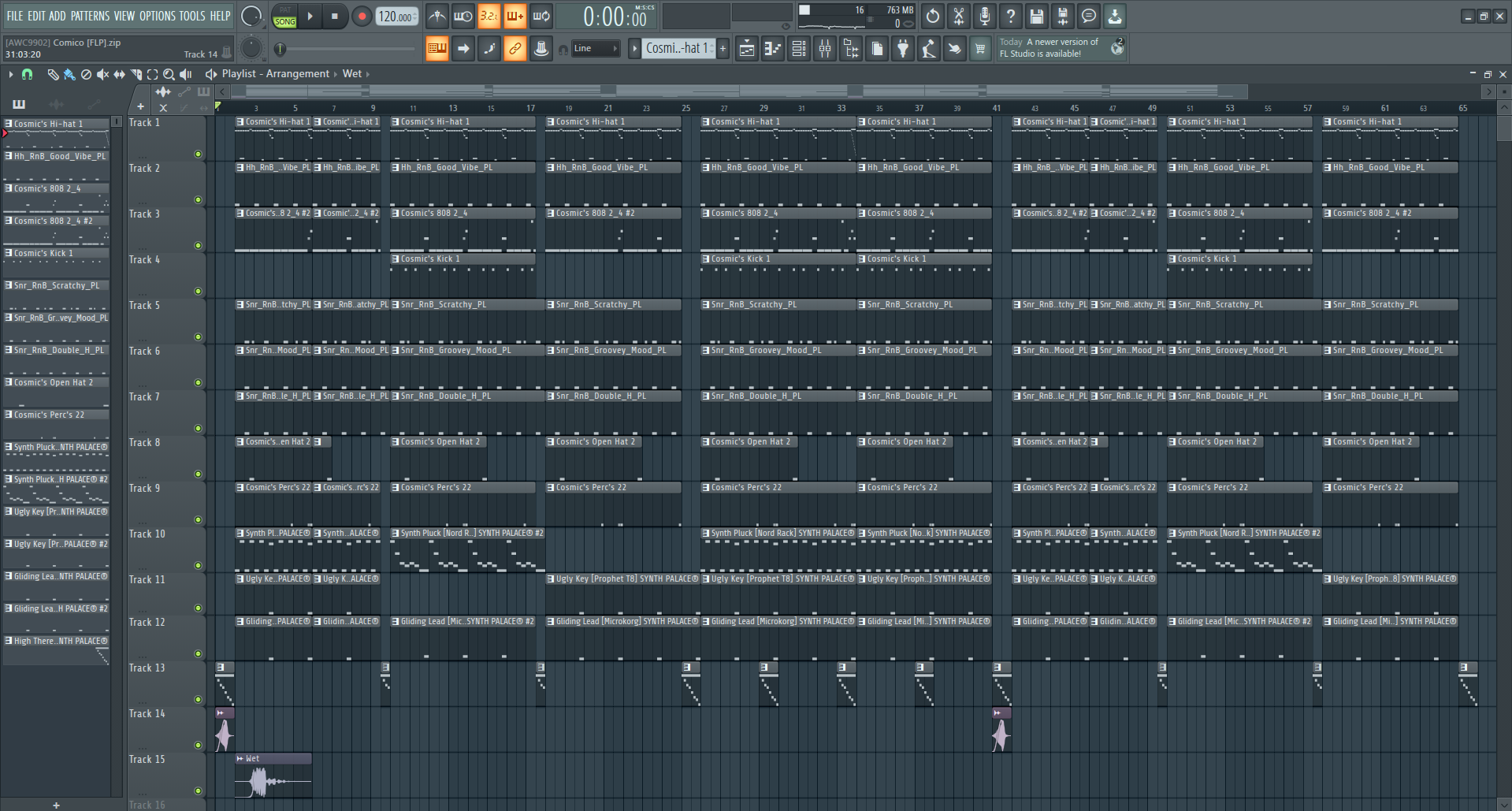Viewport: 1512px width, 811px height.
Task: Open the clip menu on Wet audio clip
Action: coord(240,758)
